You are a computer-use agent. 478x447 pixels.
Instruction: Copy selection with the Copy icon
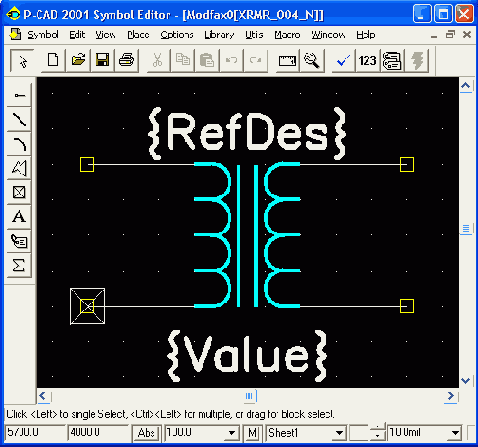[182, 61]
